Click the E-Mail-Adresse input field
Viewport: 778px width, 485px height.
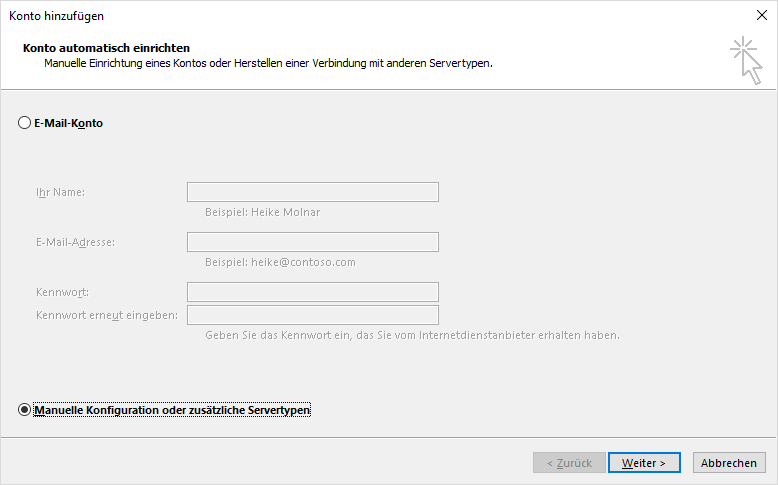tap(313, 242)
